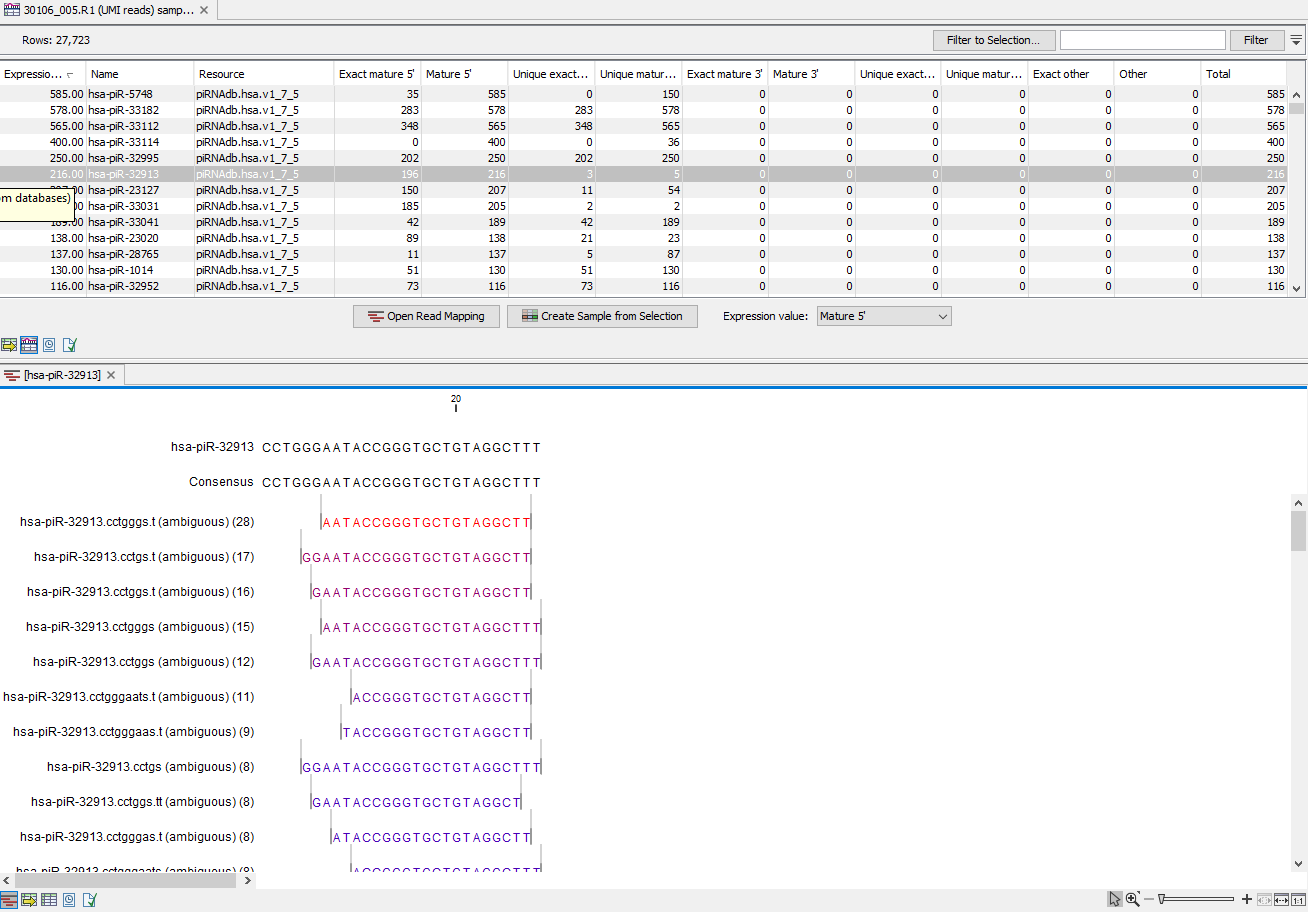Click the Filter to Selection button
Screen dimensions: 1308x912
click(993, 40)
